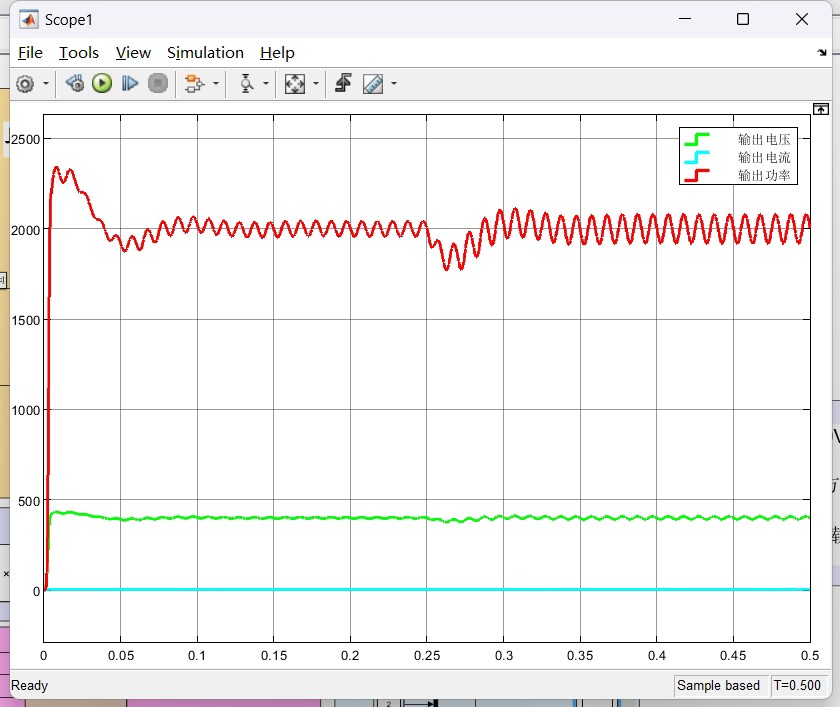Click the Step Back button
This screenshot has height=707, width=840.
click(75, 84)
